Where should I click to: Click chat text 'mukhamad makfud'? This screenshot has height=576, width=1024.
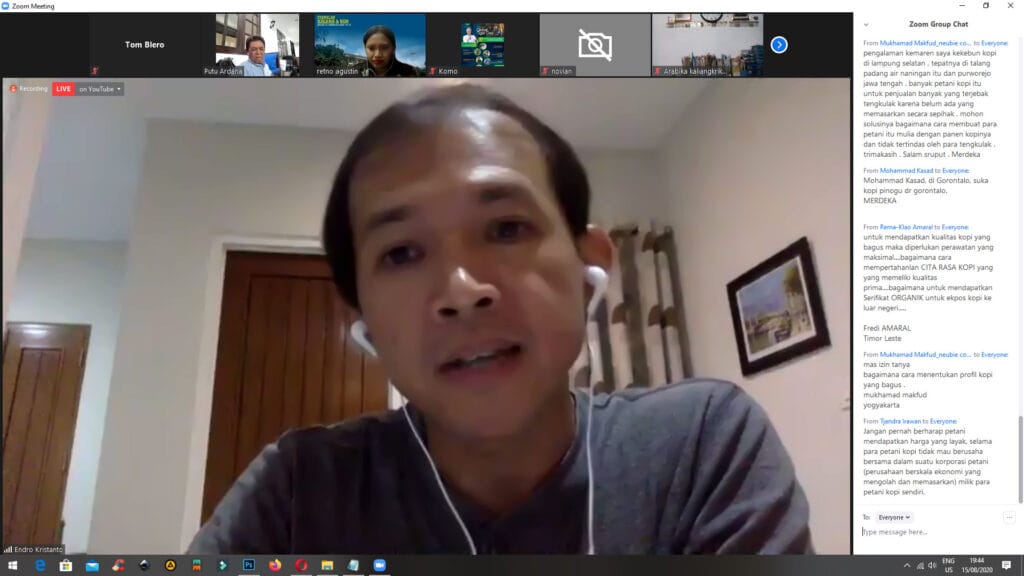coord(895,395)
